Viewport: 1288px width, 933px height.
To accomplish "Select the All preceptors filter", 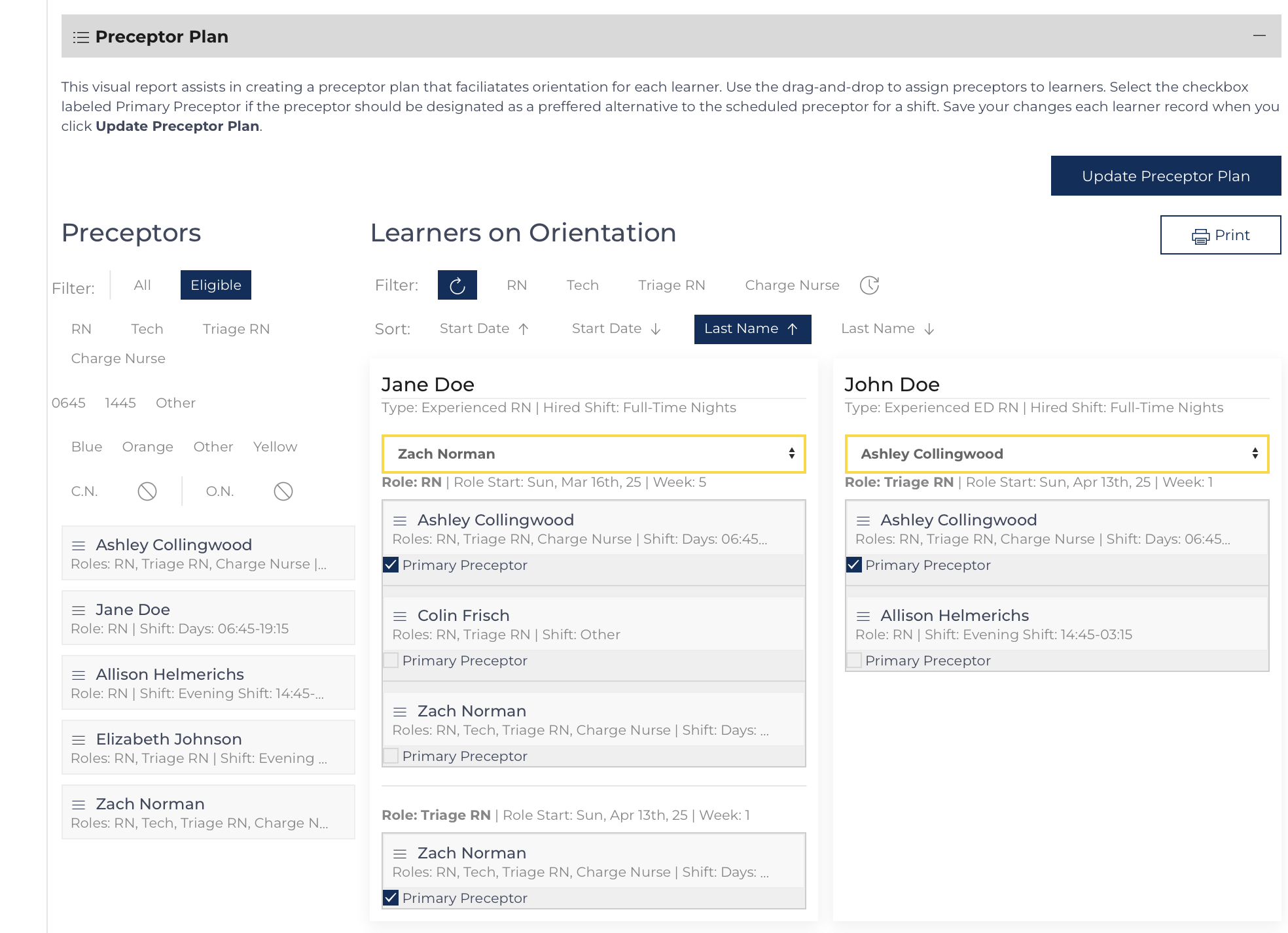I will (142, 285).
